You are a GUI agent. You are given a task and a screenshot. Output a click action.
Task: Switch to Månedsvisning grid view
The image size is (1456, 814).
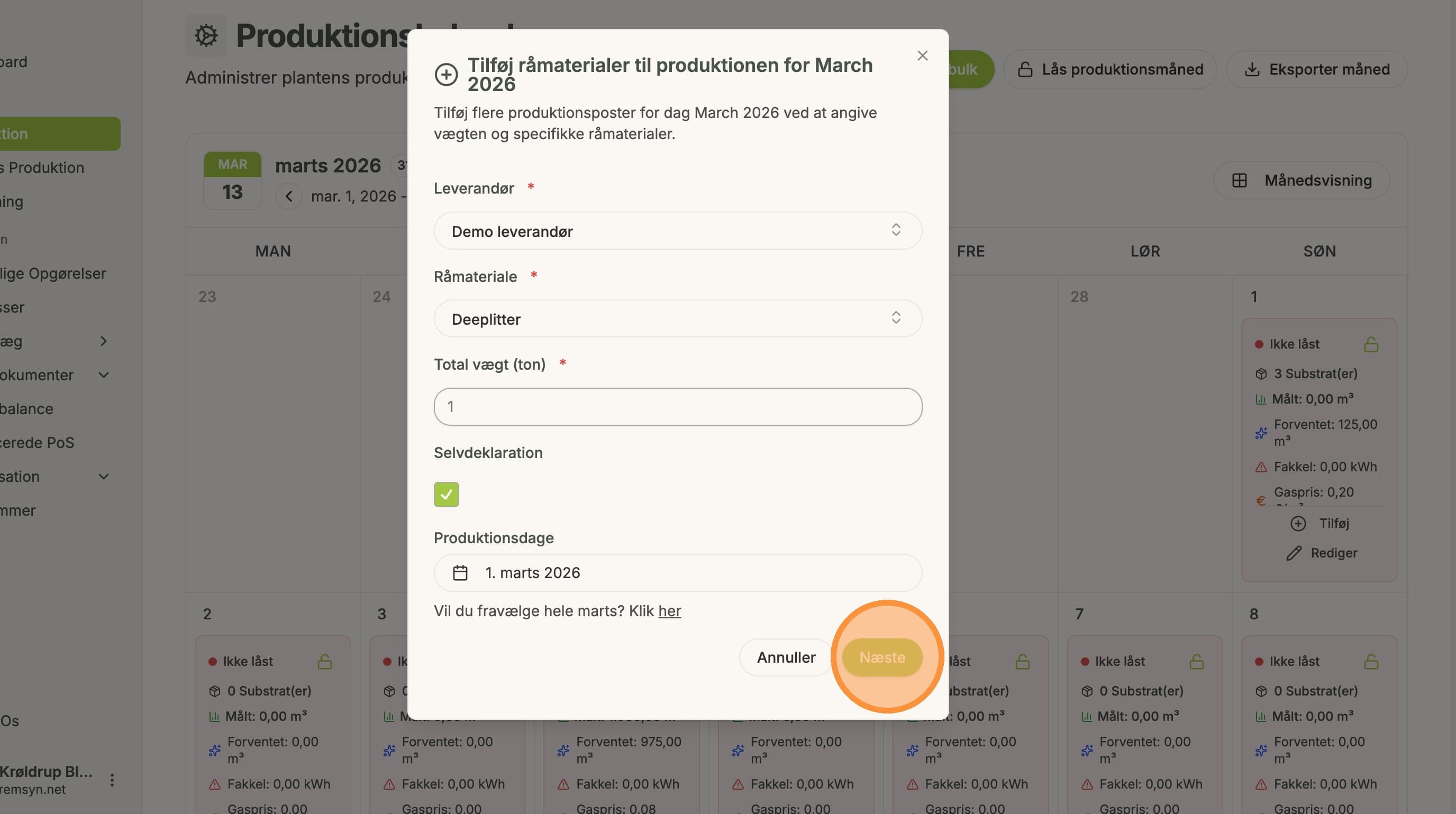point(1301,180)
